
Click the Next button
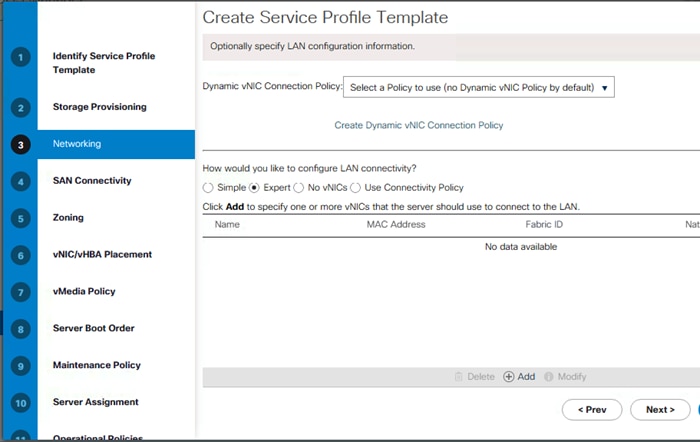pyautogui.click(x=660, y=410)
